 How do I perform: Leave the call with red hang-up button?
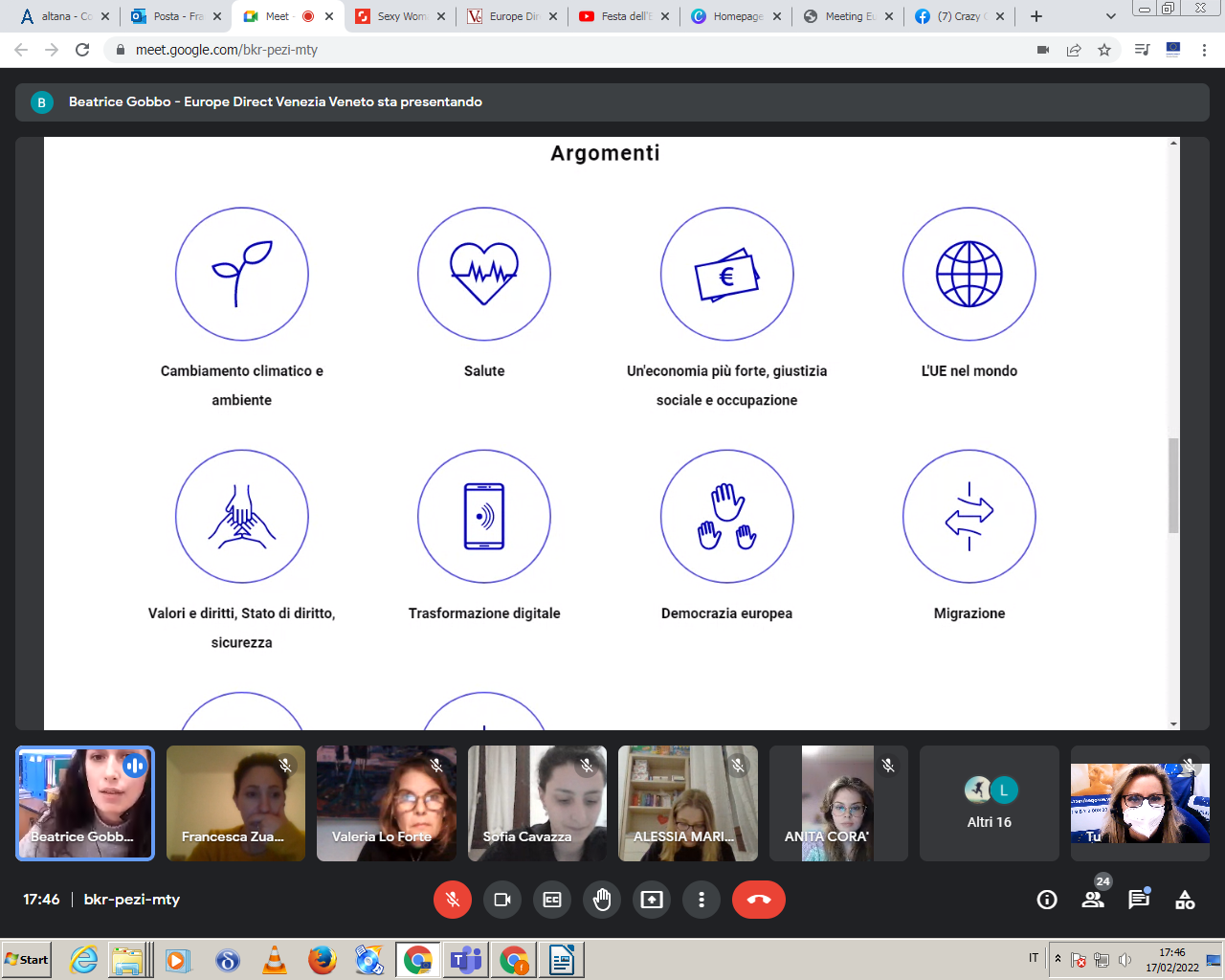pos(759,900)
